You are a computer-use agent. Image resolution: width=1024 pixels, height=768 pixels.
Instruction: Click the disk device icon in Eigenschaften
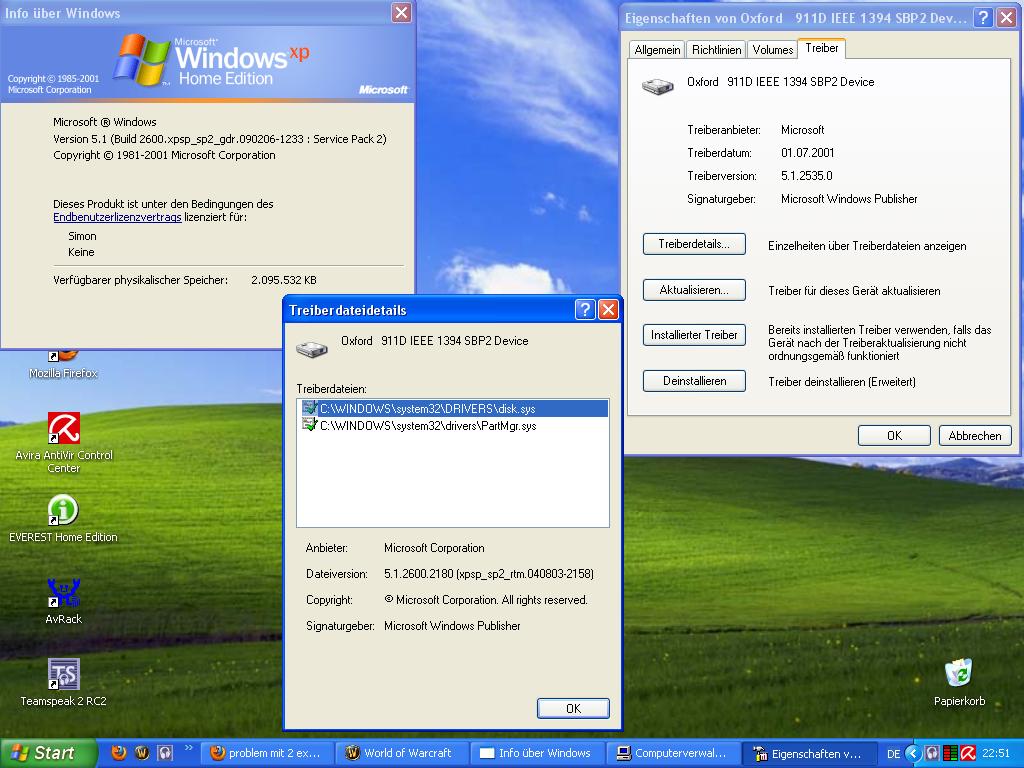coord(658,86)
